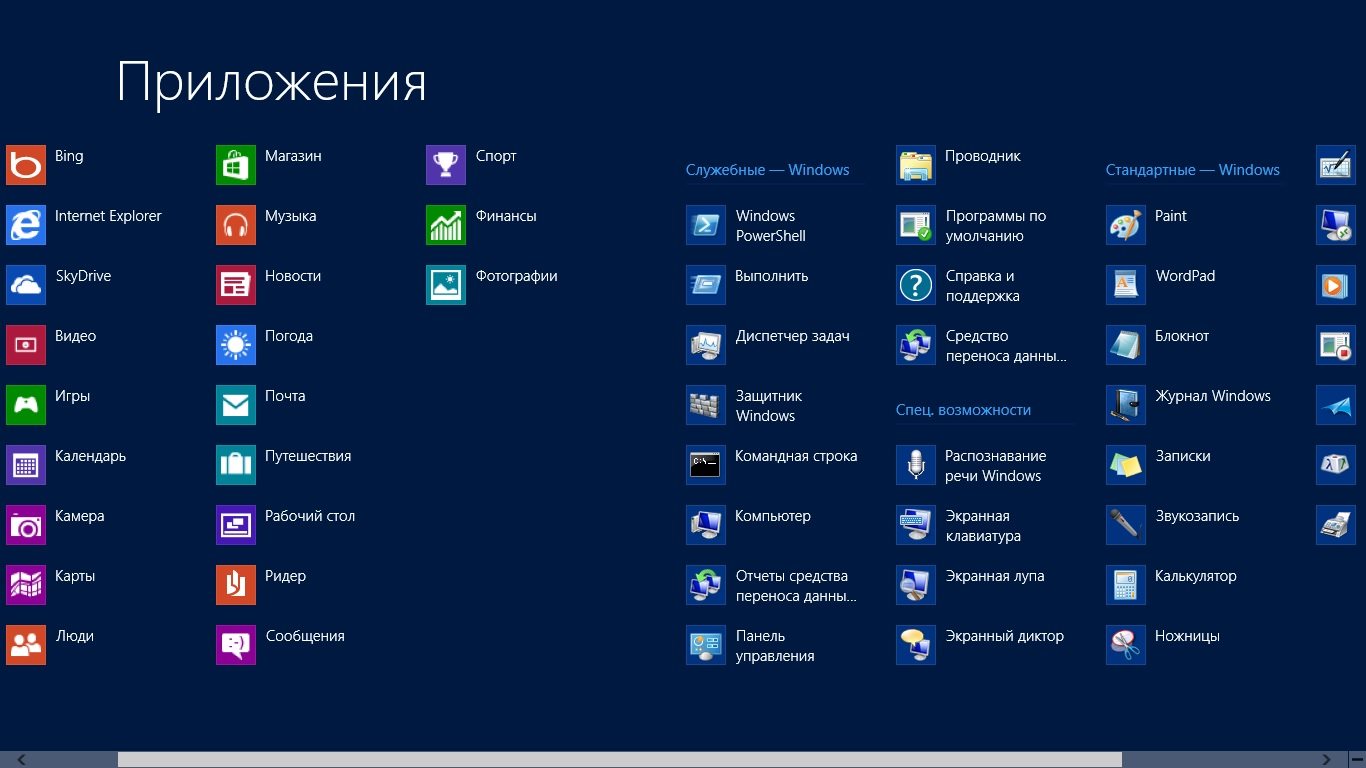Open the Выполнить run icon
This screenshot has width=1366, height=768.
(x=706, y=285)
